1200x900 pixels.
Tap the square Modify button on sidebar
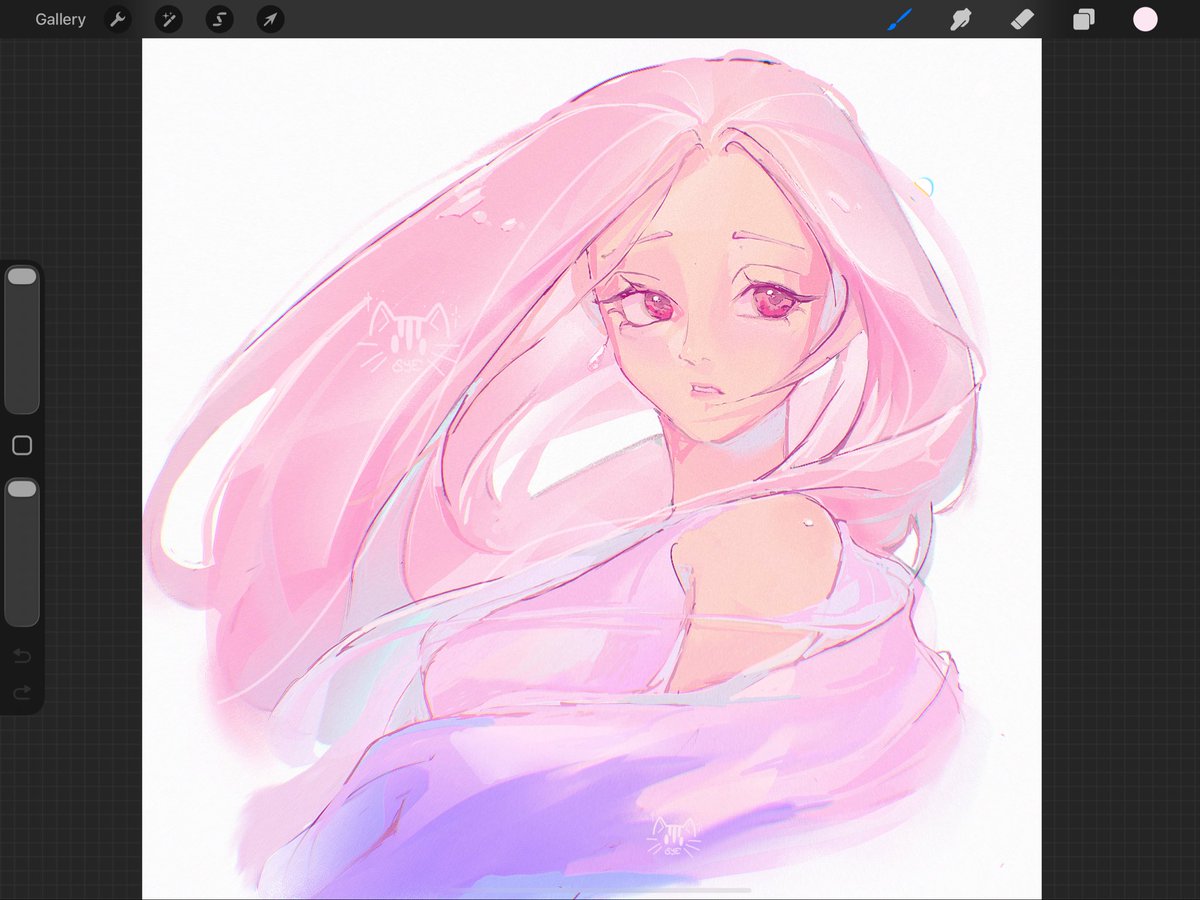(x=22, y=446)
